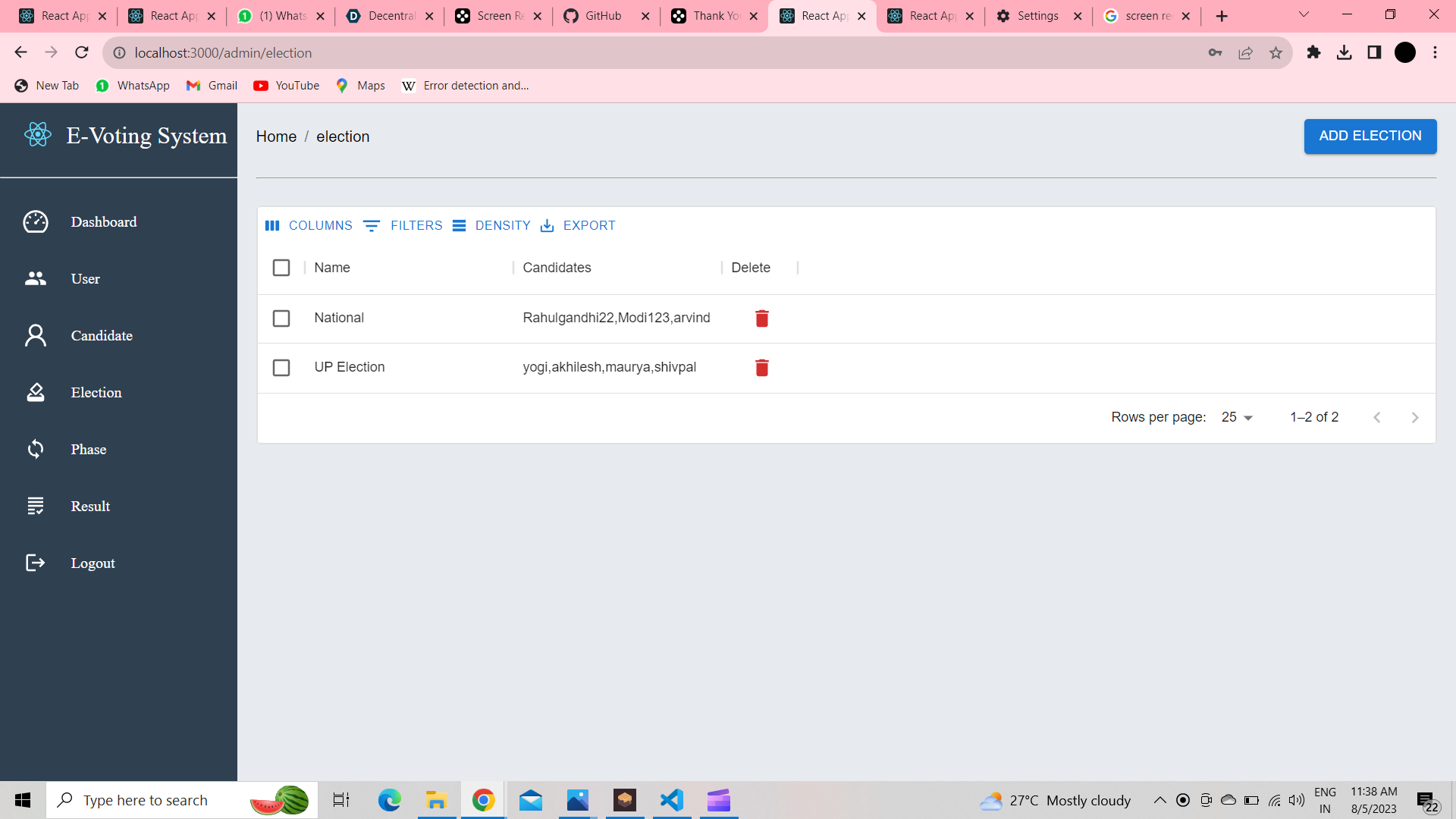The image size is (1456, 819).
Task: Open the Phase sync icon in sidebar
Action: 36,450
